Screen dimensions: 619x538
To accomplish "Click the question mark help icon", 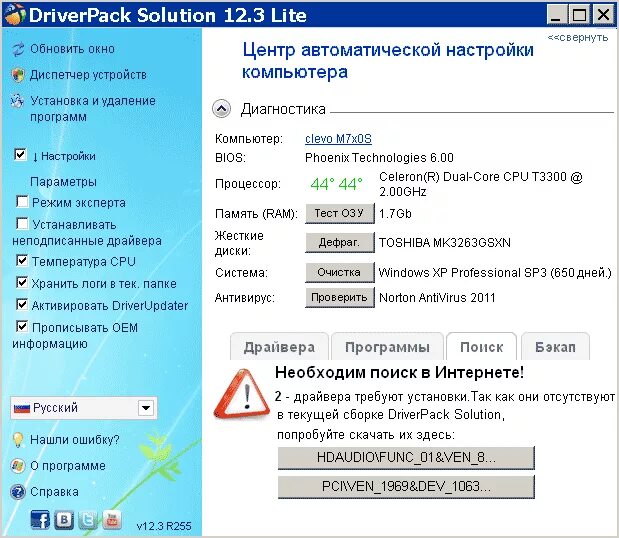I will 18,492.
